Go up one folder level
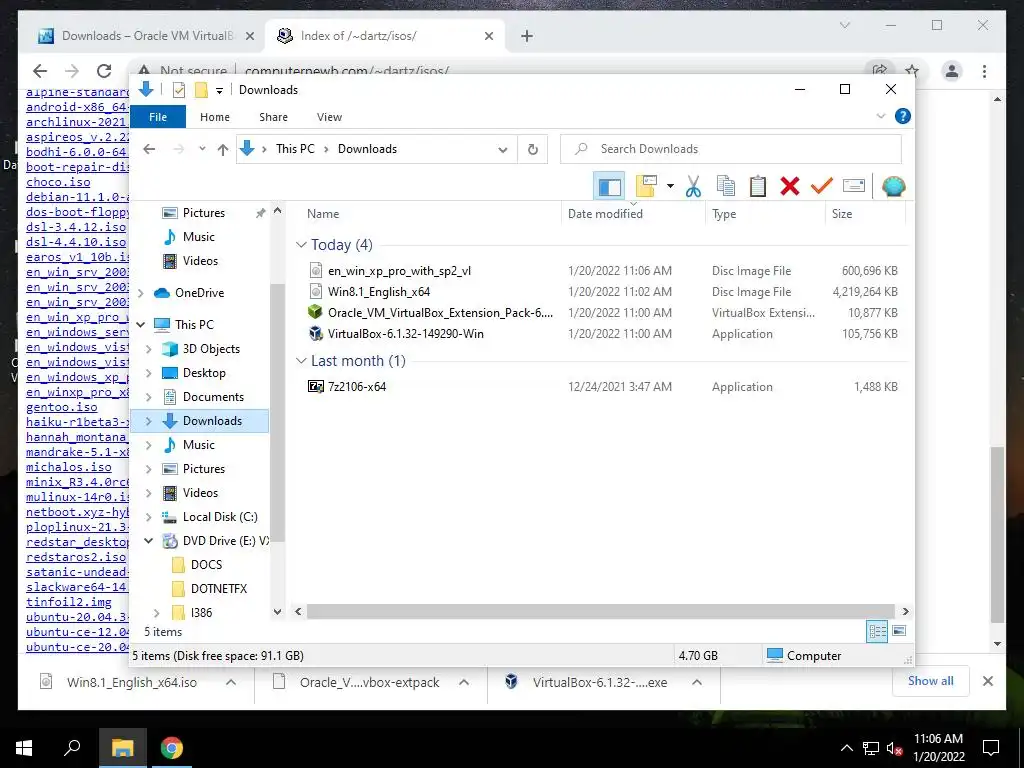Screen dimensions: 1024x768 click(223, 150)
